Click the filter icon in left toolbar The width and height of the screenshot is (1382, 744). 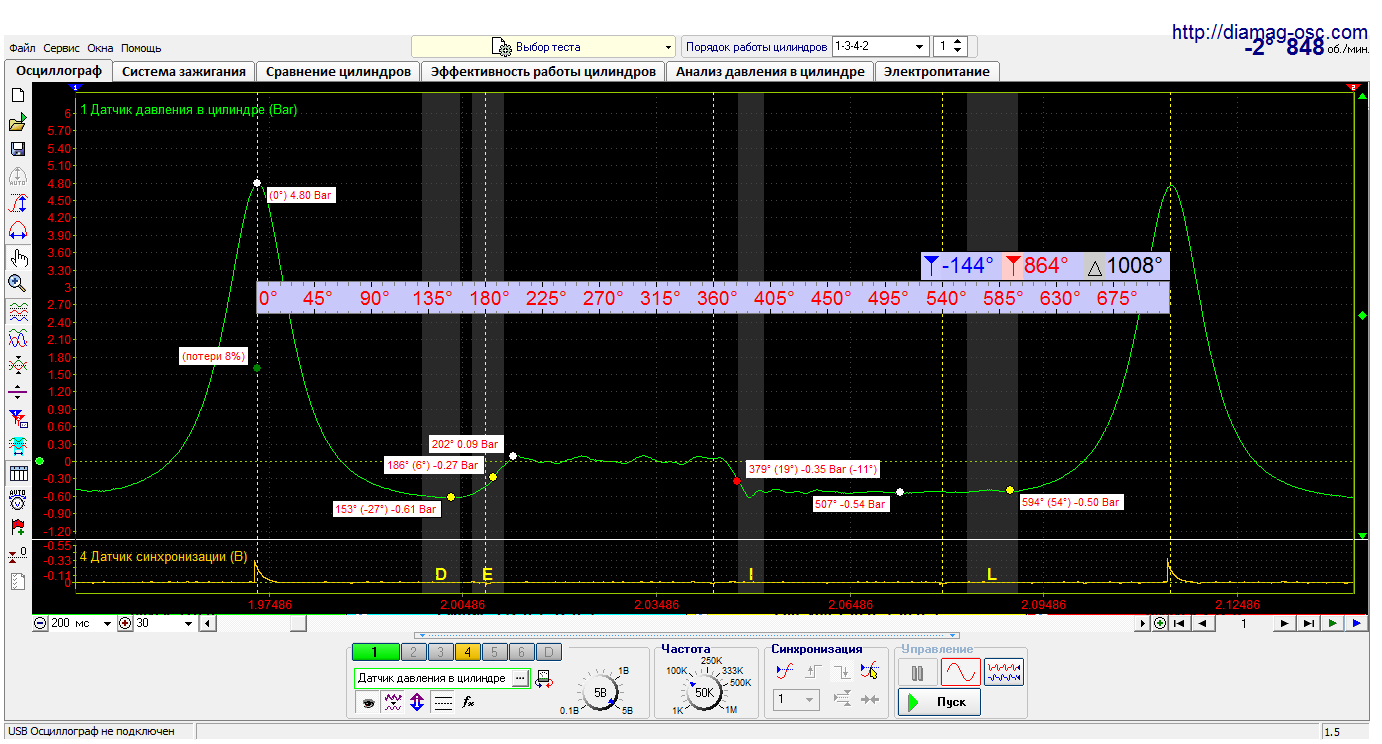[x=17, y=418]
